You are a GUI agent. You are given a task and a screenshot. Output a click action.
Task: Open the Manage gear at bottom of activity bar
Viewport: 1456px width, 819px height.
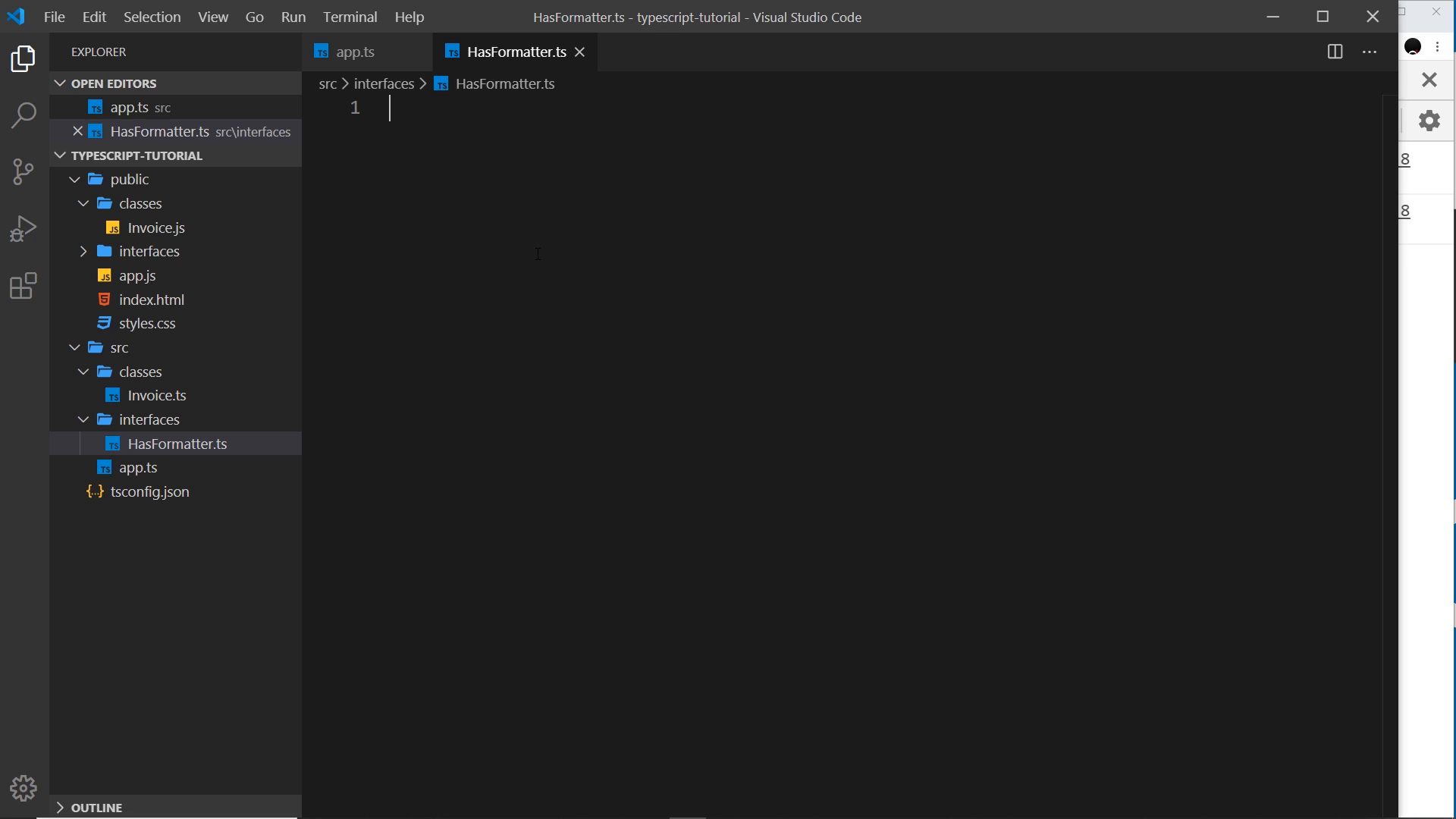(24, 789)
